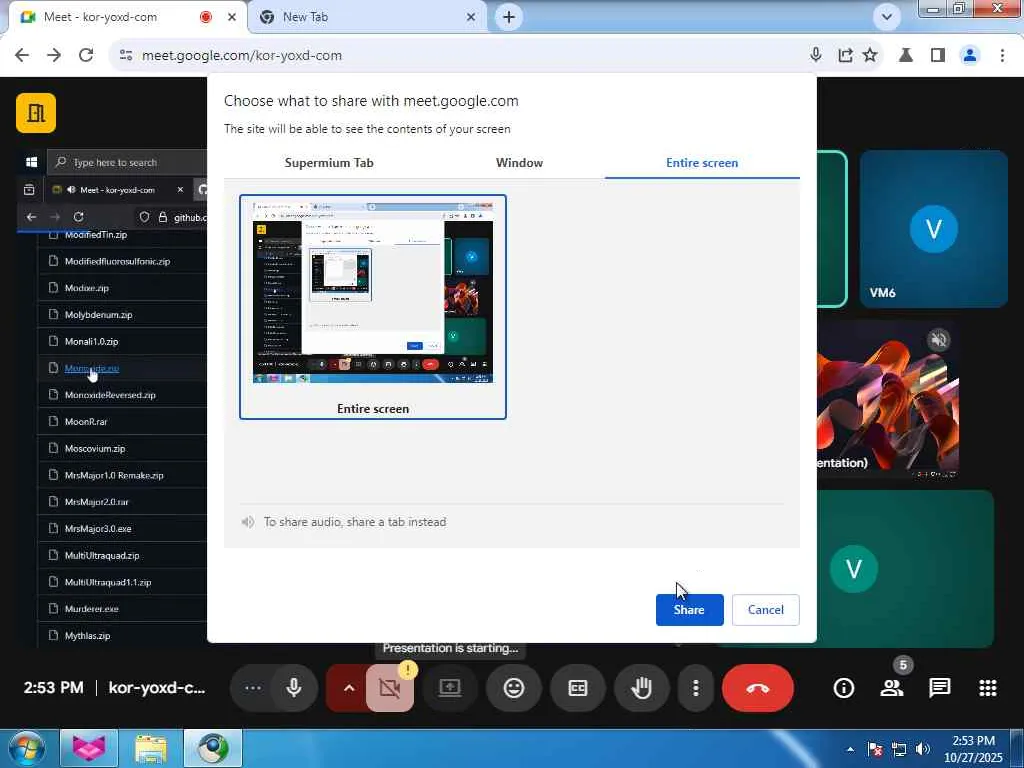Switch to the Supermium Tab option
The height and width of the screenshot is (768, 1024).
pos(329,163)
